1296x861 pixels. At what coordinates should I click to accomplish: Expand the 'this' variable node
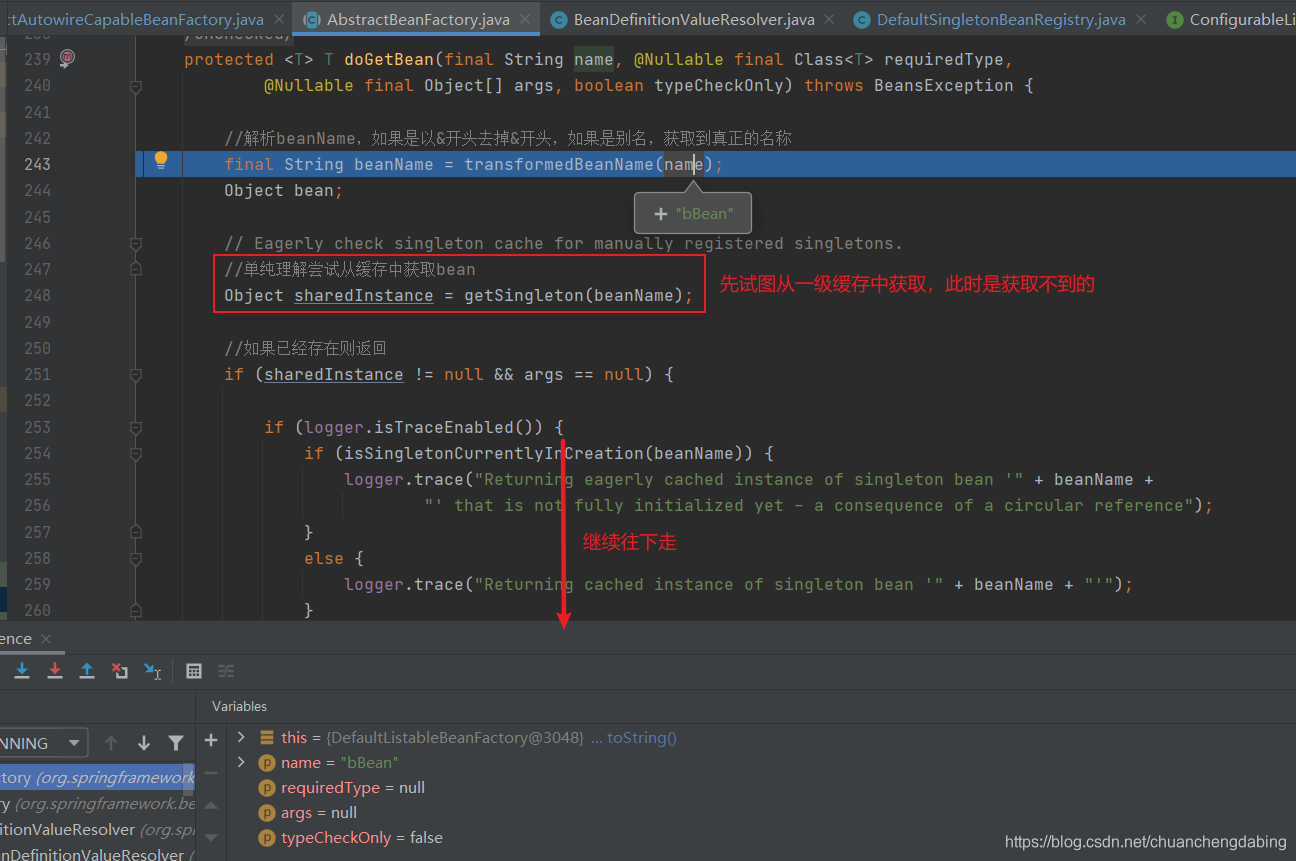[241, 737]
